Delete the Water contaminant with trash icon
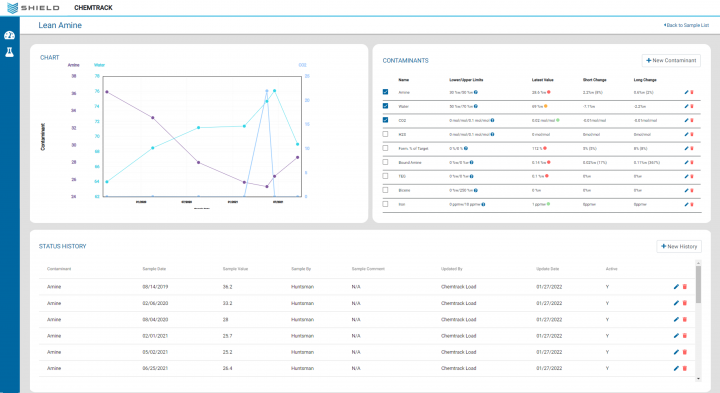The image size is (720, 393). (692, 107)
